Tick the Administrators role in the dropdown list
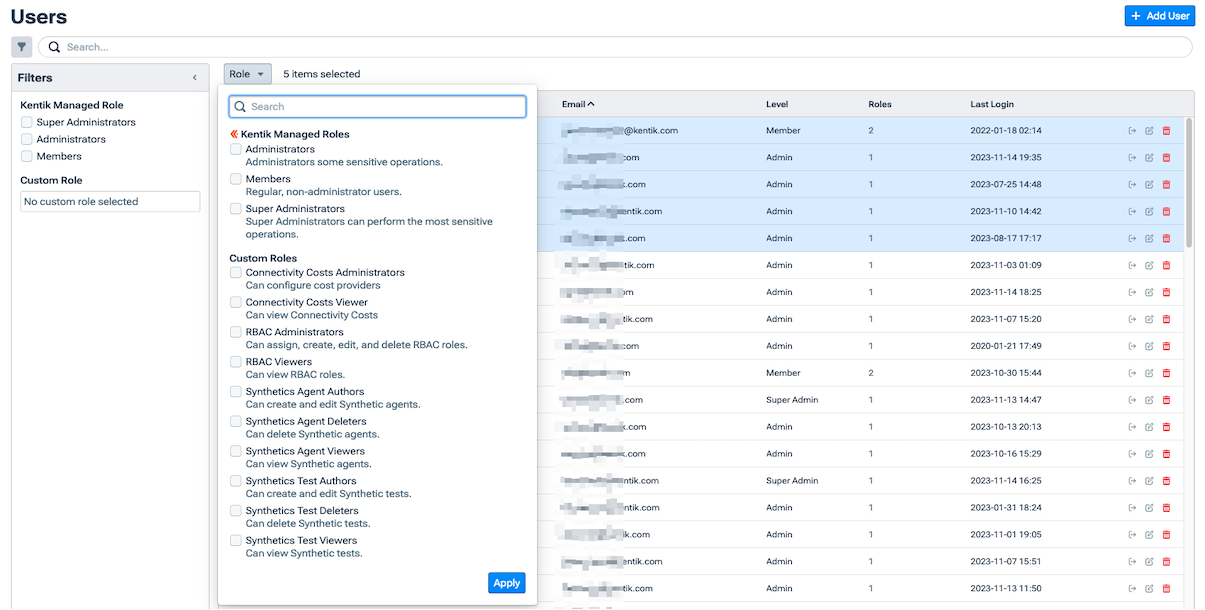 pyautogui.click(x=236, y=149)
